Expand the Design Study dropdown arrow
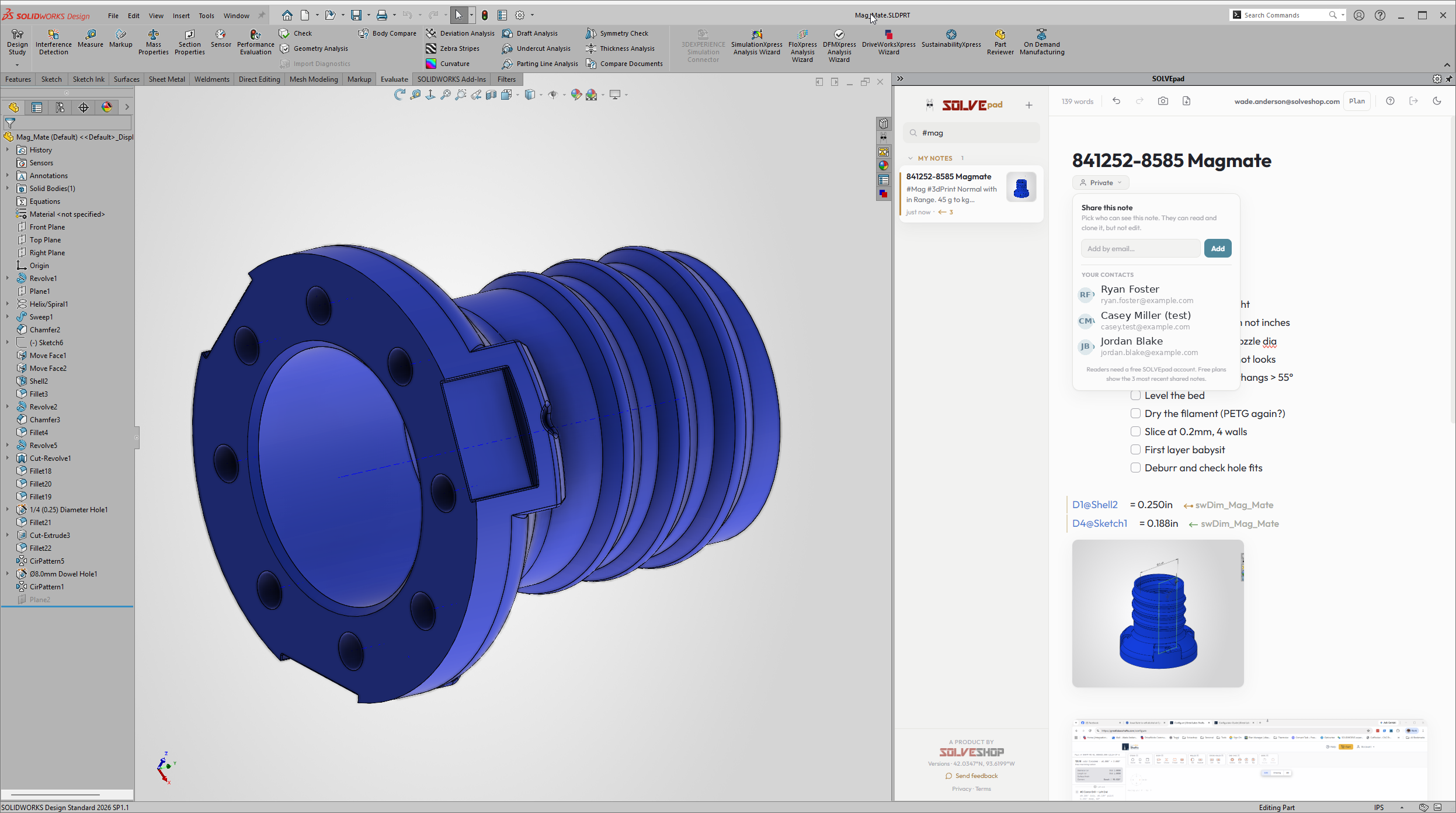The width and height of the screenshot is (1456, 813). (17, 64)
